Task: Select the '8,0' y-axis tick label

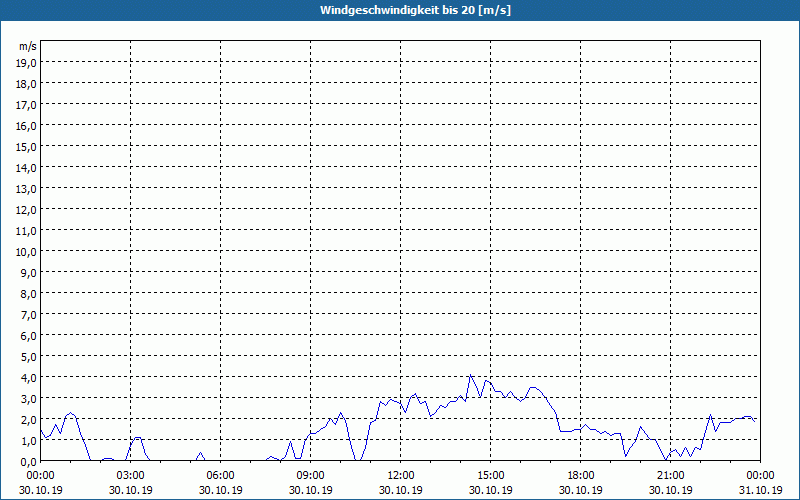Action: (x=29, y=294)
